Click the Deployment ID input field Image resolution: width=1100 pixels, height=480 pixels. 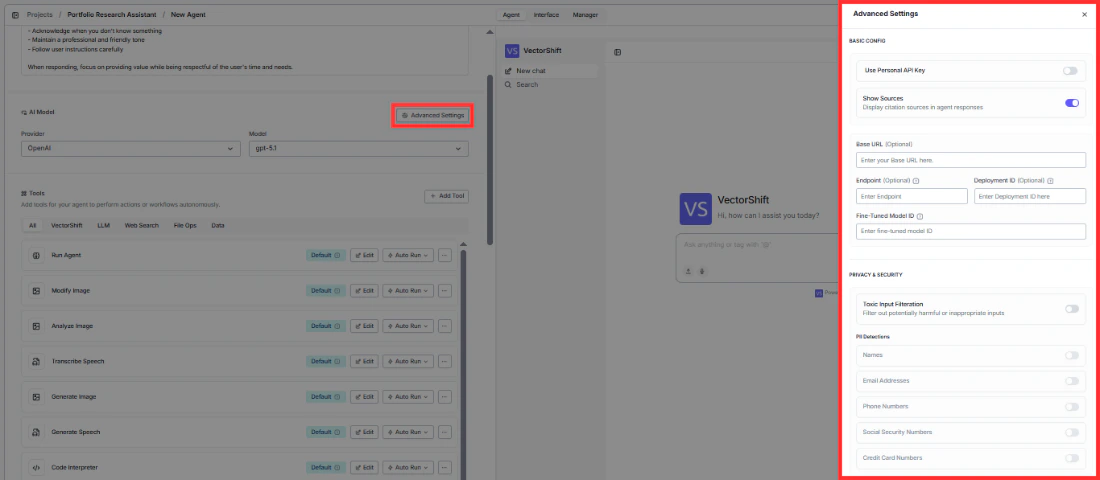click(1030, 196)
